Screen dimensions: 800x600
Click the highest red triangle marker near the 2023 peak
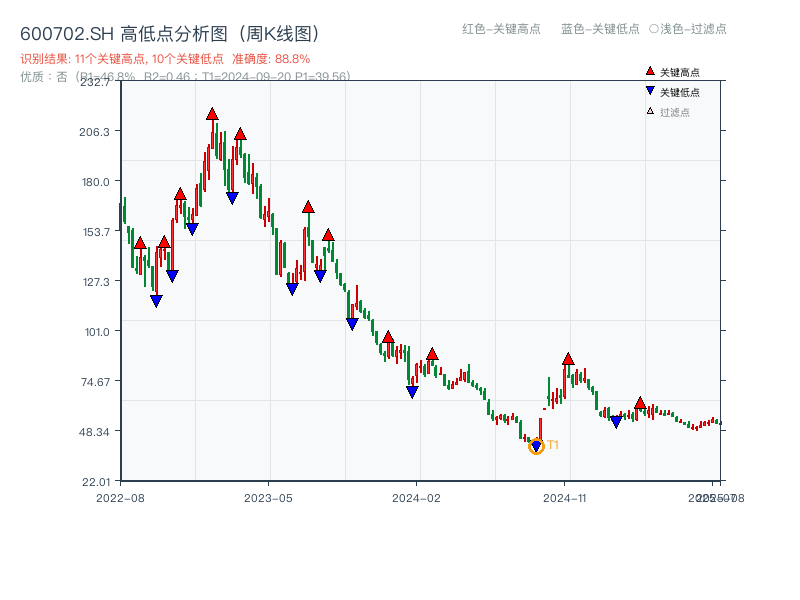(211, 115)
